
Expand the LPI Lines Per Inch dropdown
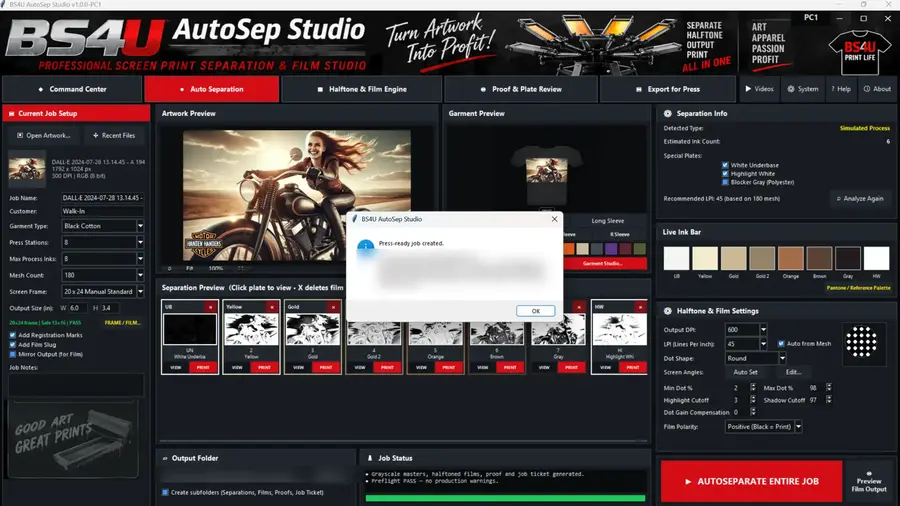coord(763,344)
